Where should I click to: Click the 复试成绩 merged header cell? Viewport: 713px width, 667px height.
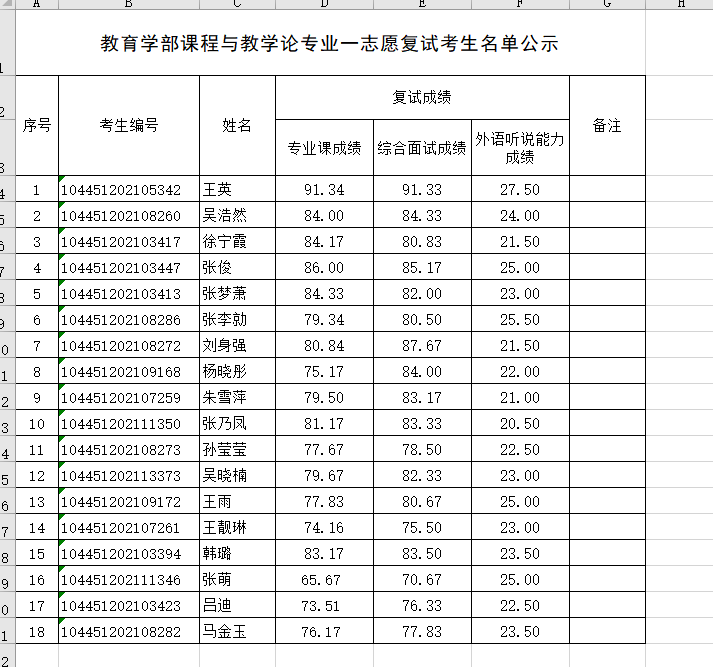(x=422, y=98)
